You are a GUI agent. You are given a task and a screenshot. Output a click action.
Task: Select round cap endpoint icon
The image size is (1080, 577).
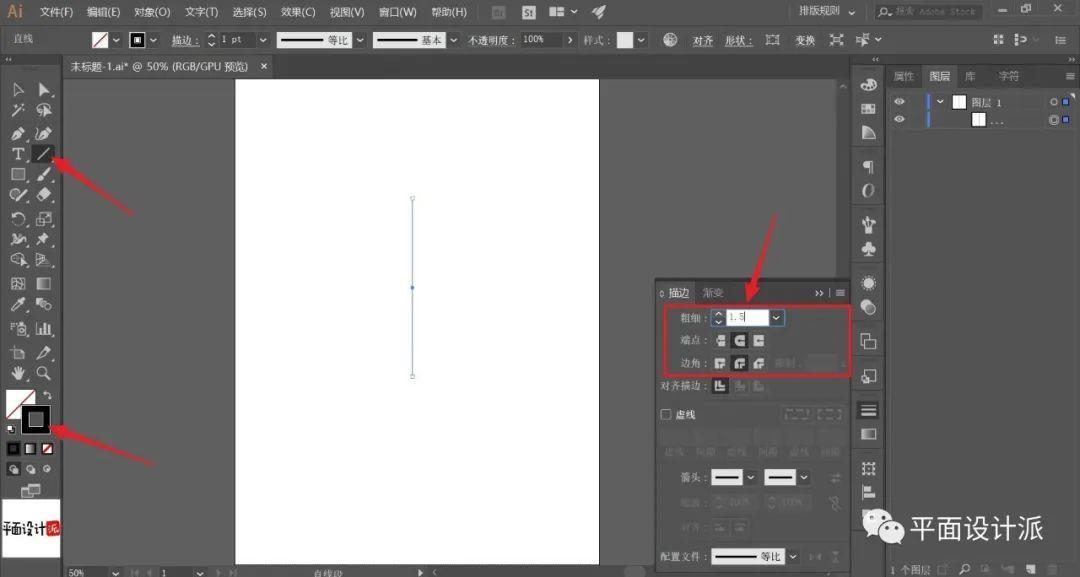[740, 340]
